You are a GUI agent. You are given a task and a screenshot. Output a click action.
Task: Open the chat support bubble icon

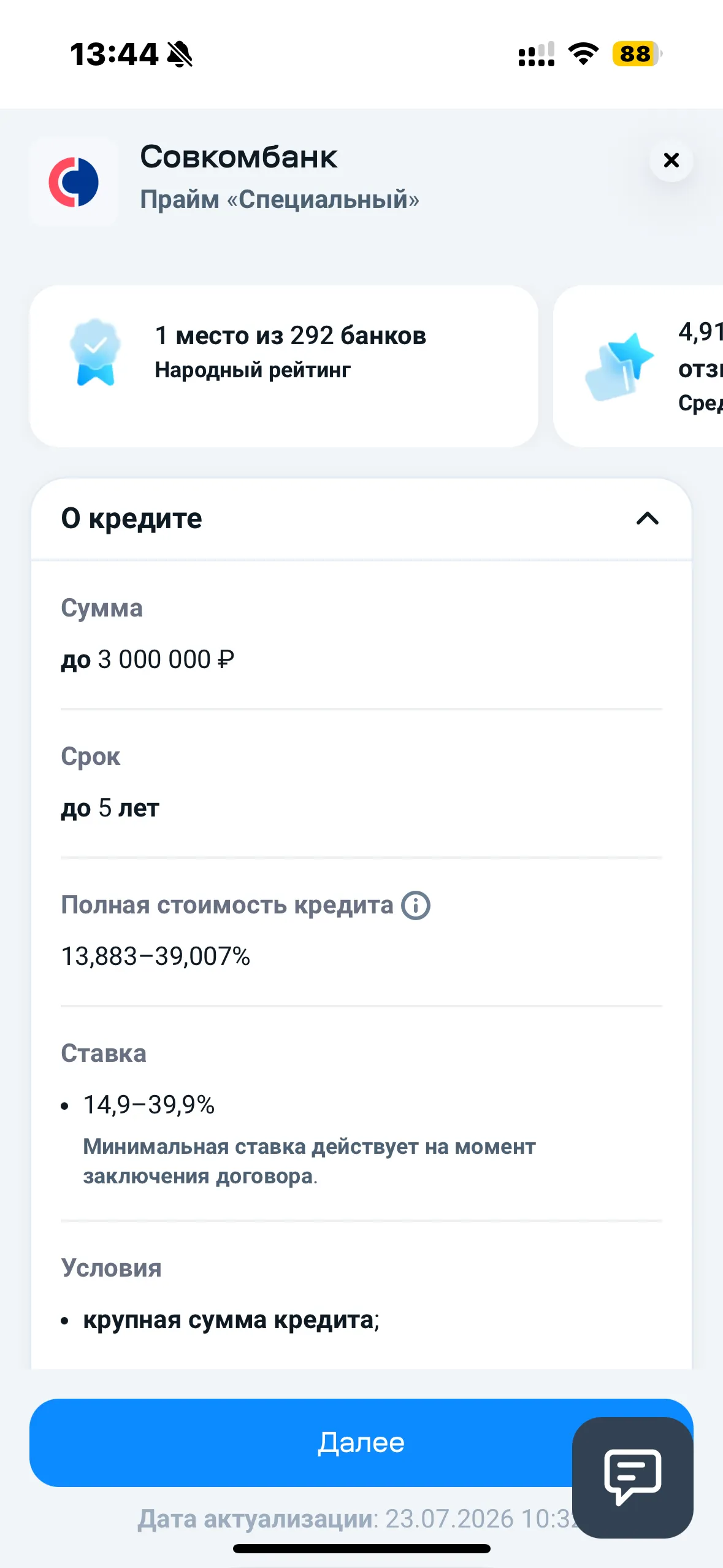pos(632,1477)
